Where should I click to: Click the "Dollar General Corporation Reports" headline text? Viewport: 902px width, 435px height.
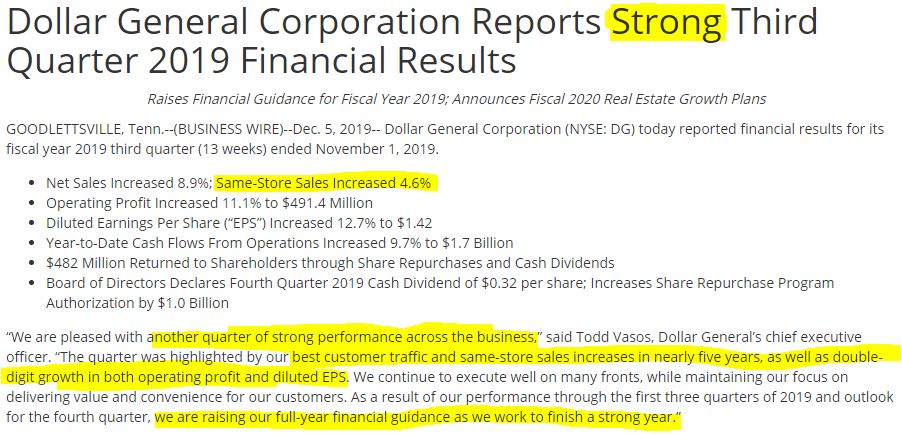[x=300, y=22]
